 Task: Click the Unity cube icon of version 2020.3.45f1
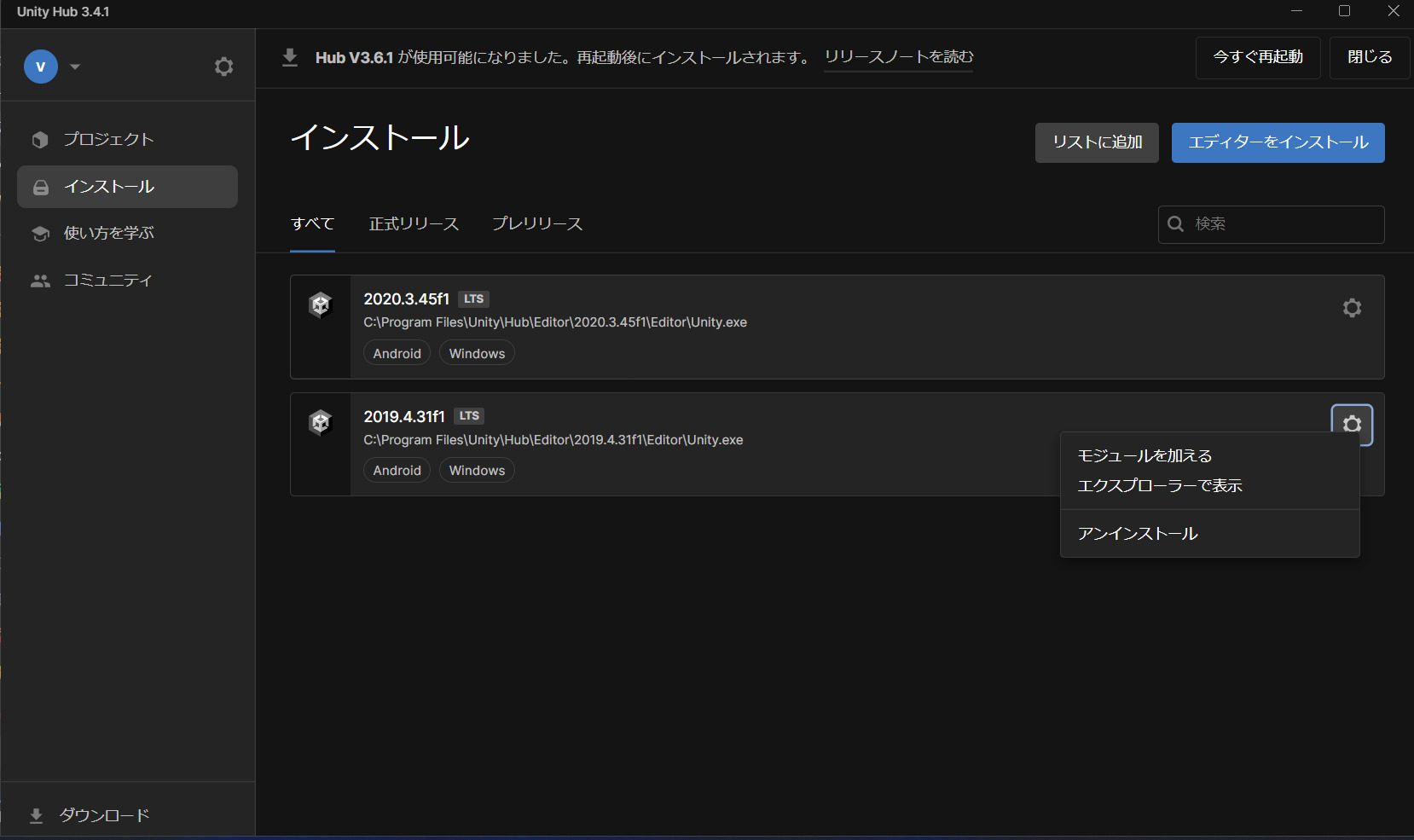tap(321, 304)
